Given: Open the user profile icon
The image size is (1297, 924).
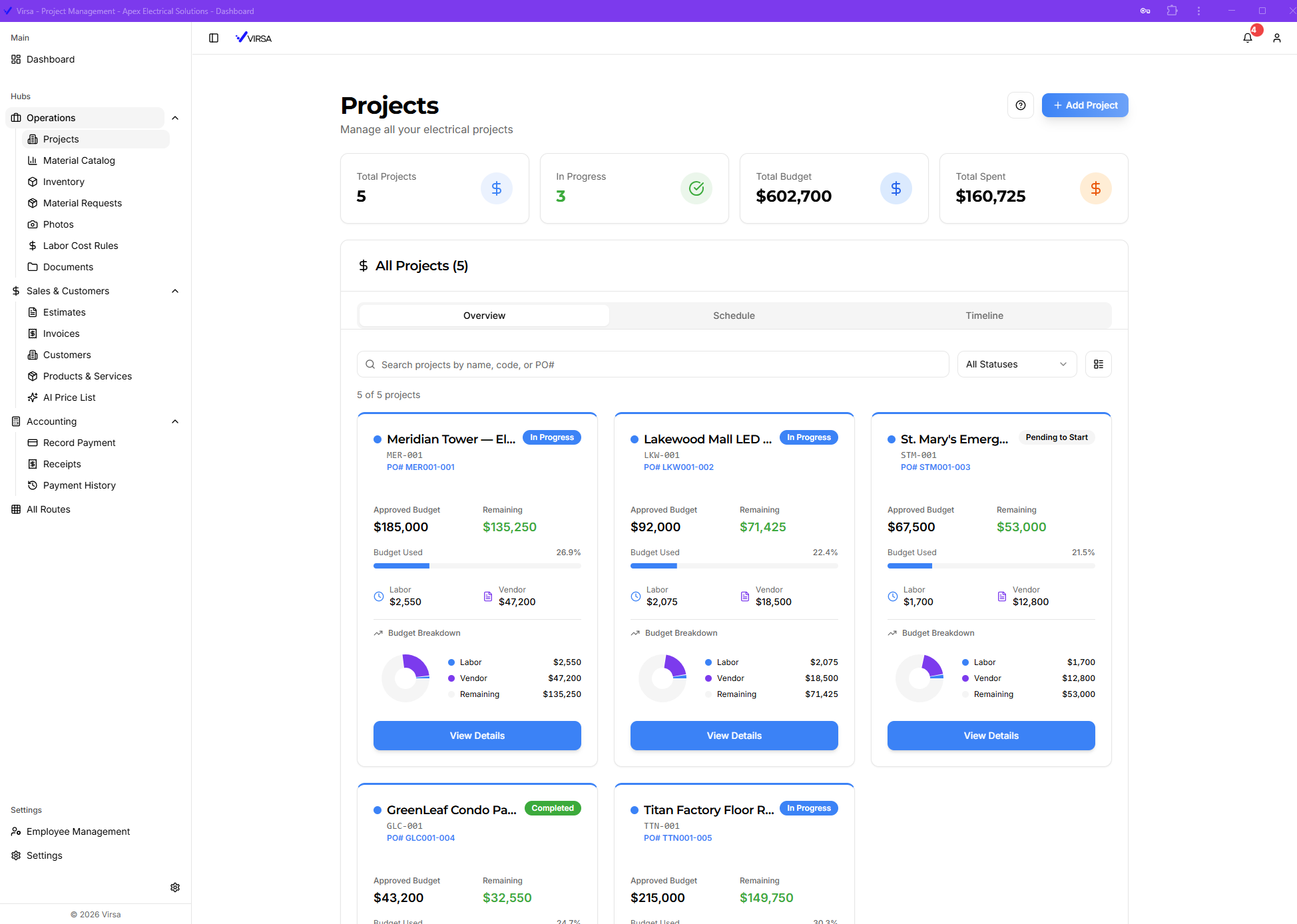Looking at the screenshot, I should point(1277,38).
